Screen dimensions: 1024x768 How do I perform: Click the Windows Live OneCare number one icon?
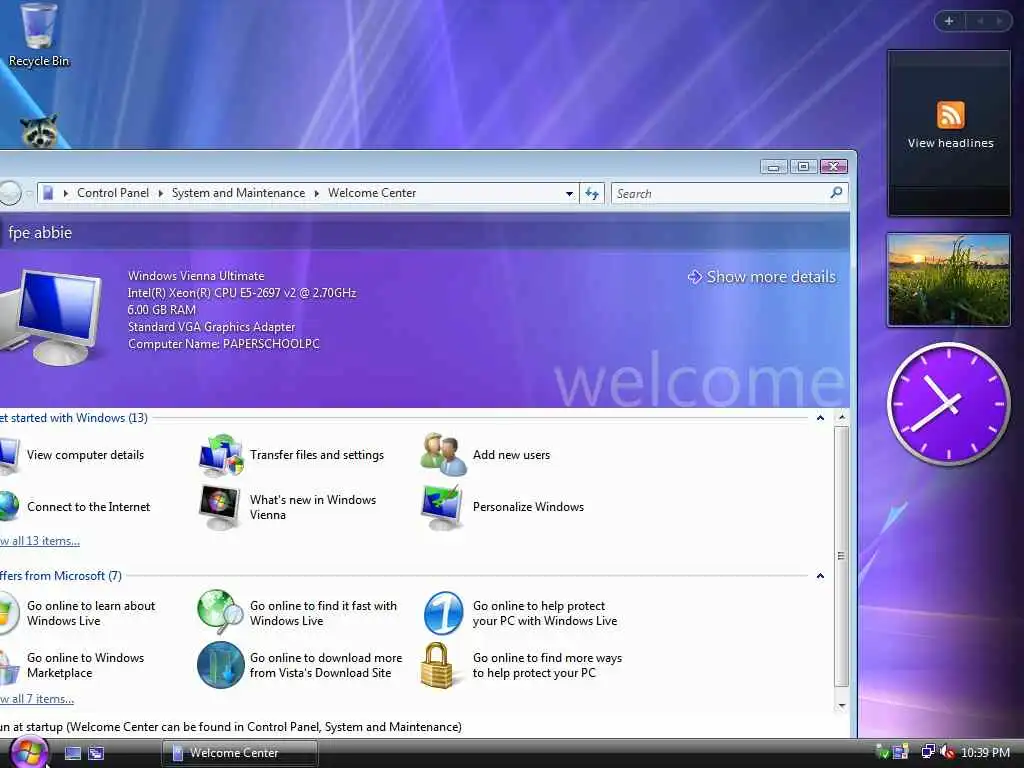[443, 613]
